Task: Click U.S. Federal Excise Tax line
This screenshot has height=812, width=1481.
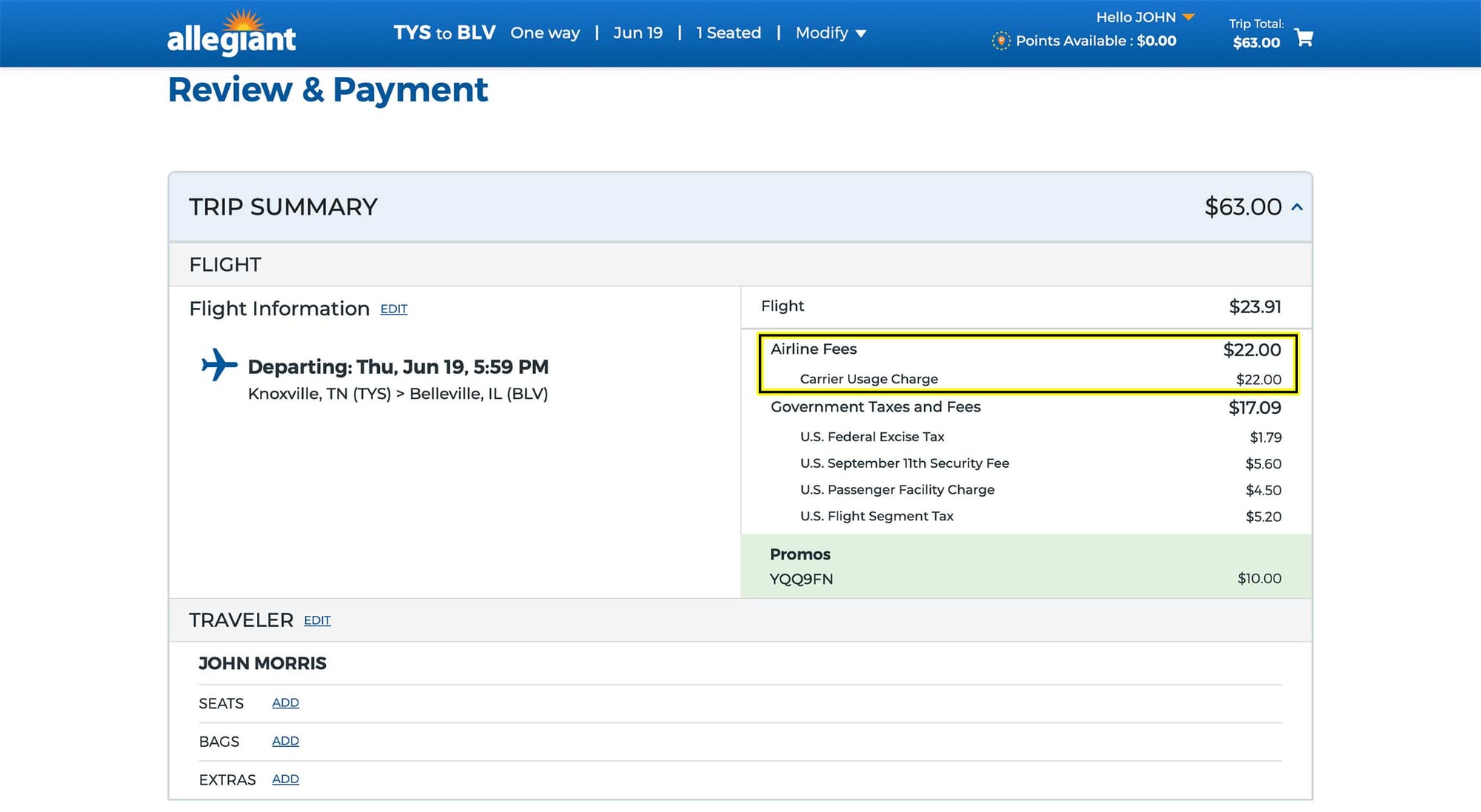Action: pyautogui.click(x=1040, y=437)
